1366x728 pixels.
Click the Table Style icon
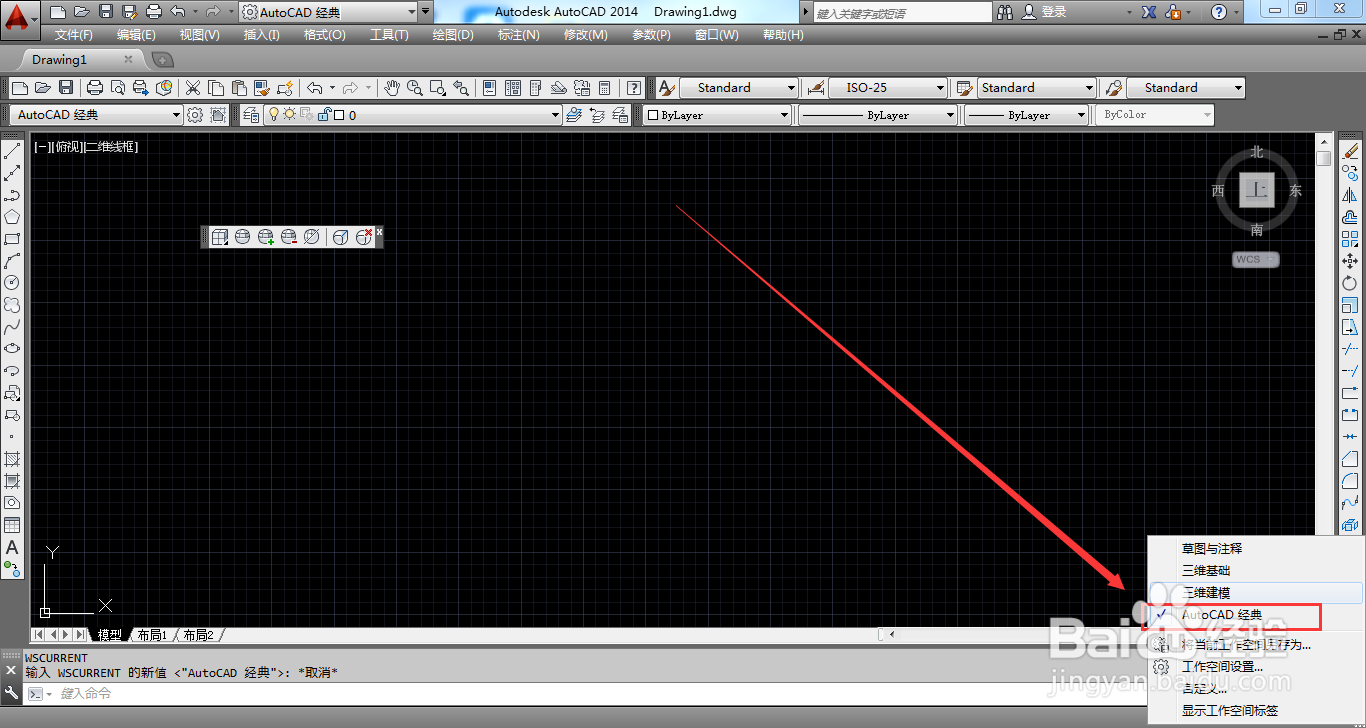point(964,88)
